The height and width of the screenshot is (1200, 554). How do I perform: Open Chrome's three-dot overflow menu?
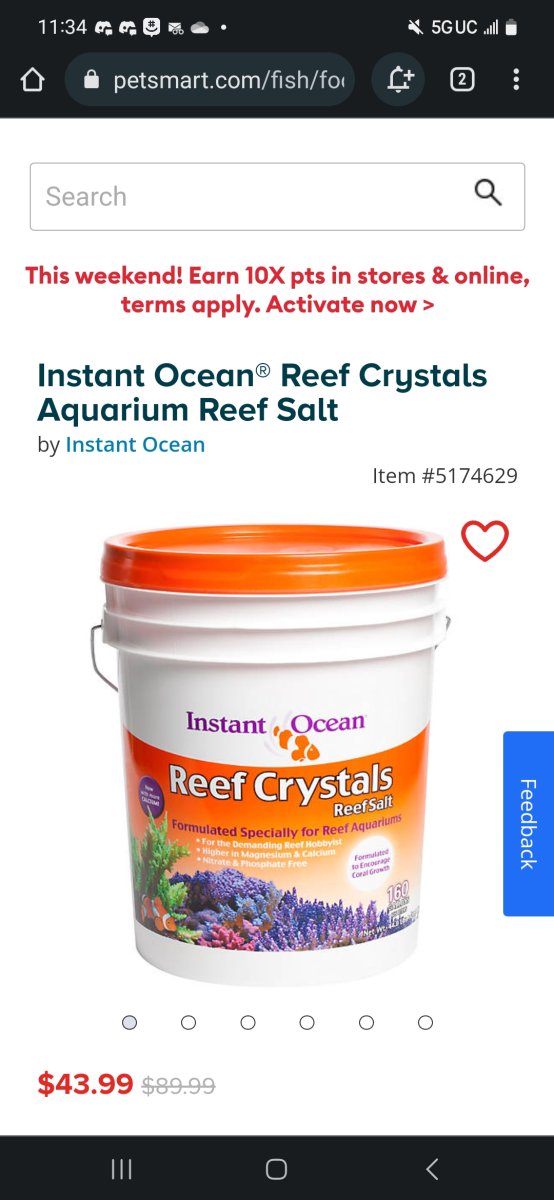pyautogui.click(x=516, y=80)
